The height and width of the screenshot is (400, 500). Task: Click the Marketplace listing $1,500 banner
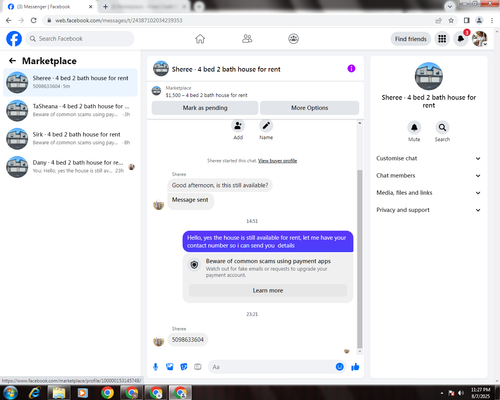click(x=255, y=92)
